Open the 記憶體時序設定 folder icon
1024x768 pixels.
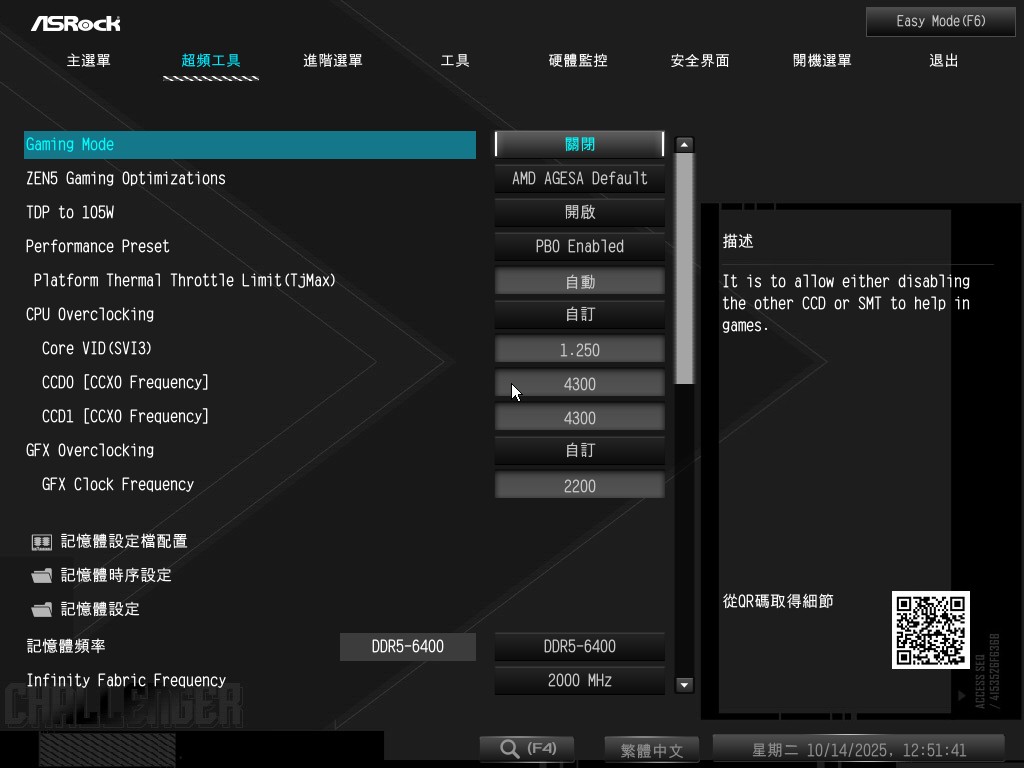tap(41, 576)
